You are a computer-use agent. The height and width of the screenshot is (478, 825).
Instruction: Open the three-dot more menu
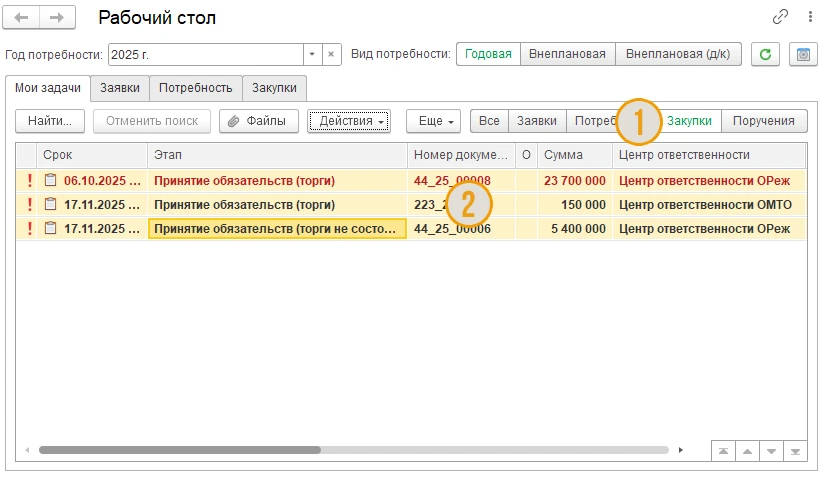[810, 17]
